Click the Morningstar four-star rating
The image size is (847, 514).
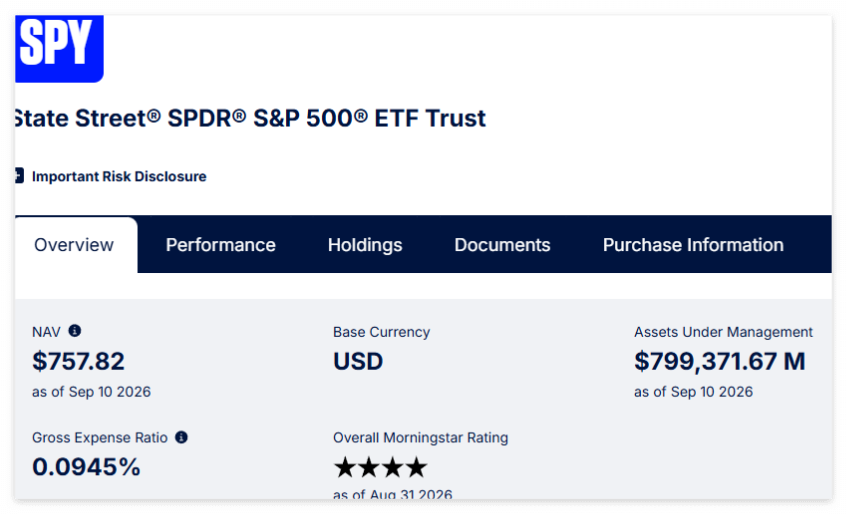coord(381,468)
